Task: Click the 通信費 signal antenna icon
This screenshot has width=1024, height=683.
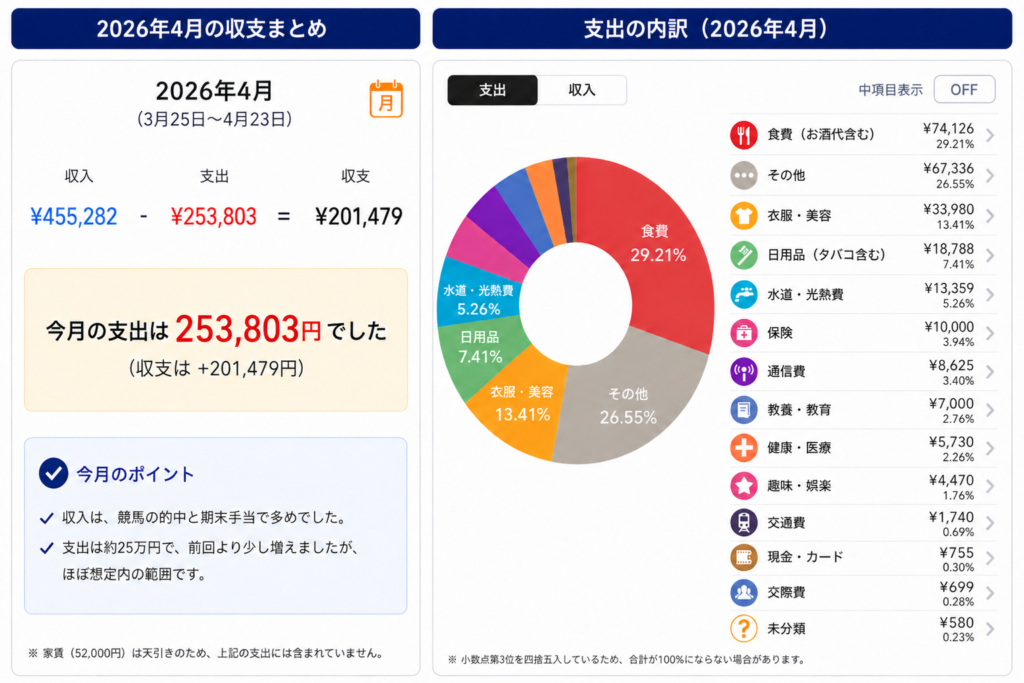Action: point(743,371)
